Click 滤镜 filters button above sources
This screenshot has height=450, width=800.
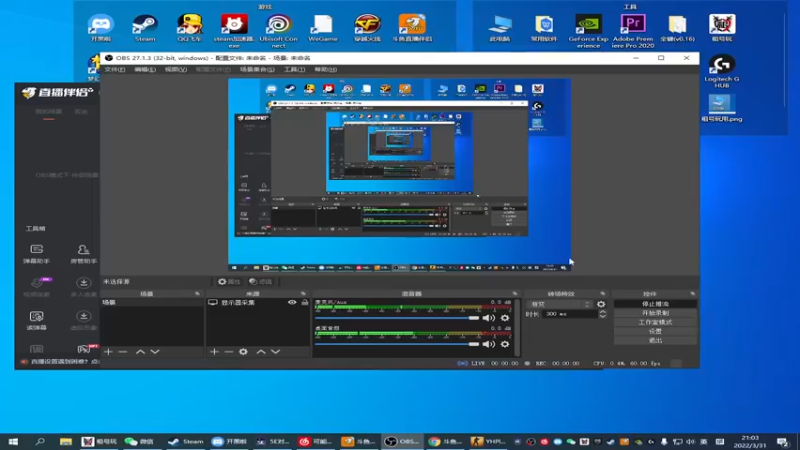coord(261,282)
